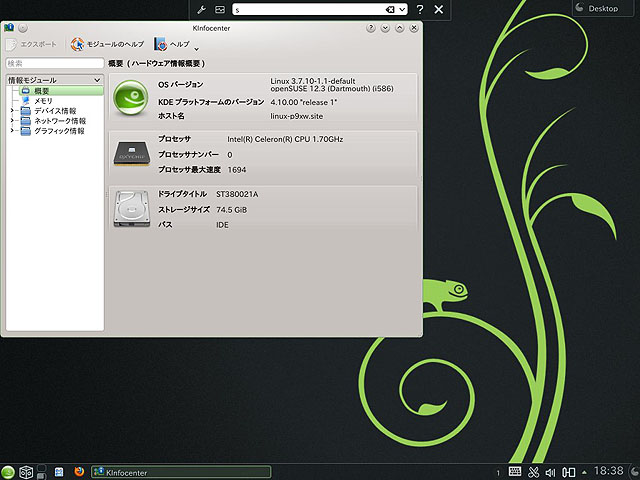The height and width of the screenshot is (480, 640).
Task: Click the module search (検索) field
Action: click(x=55, y=63)
